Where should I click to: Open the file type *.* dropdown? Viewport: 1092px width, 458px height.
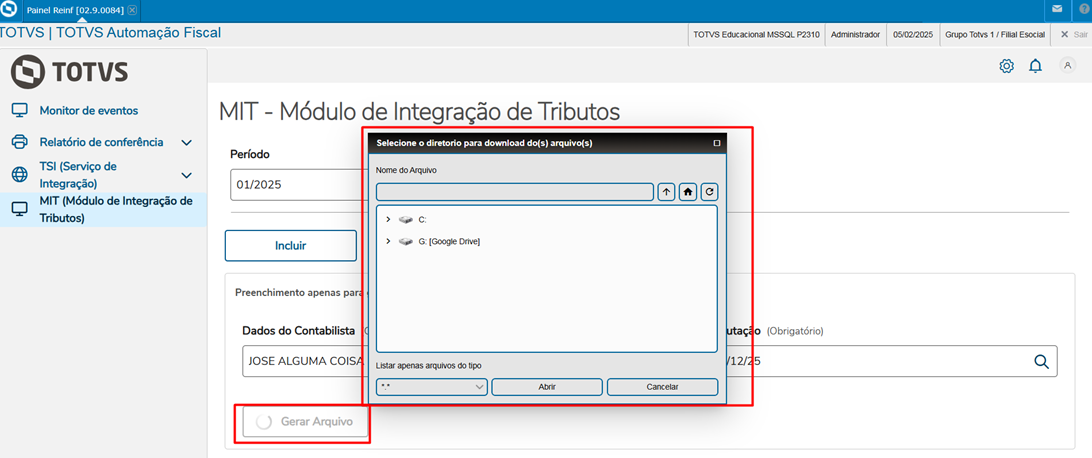click(432, 387)
